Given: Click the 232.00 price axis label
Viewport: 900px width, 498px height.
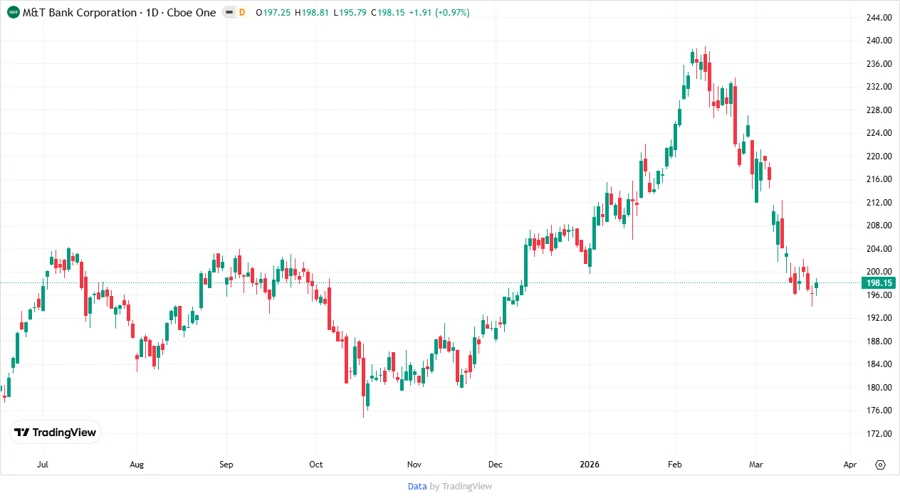Looking at the screenshot, I should [x=879, y=87].
